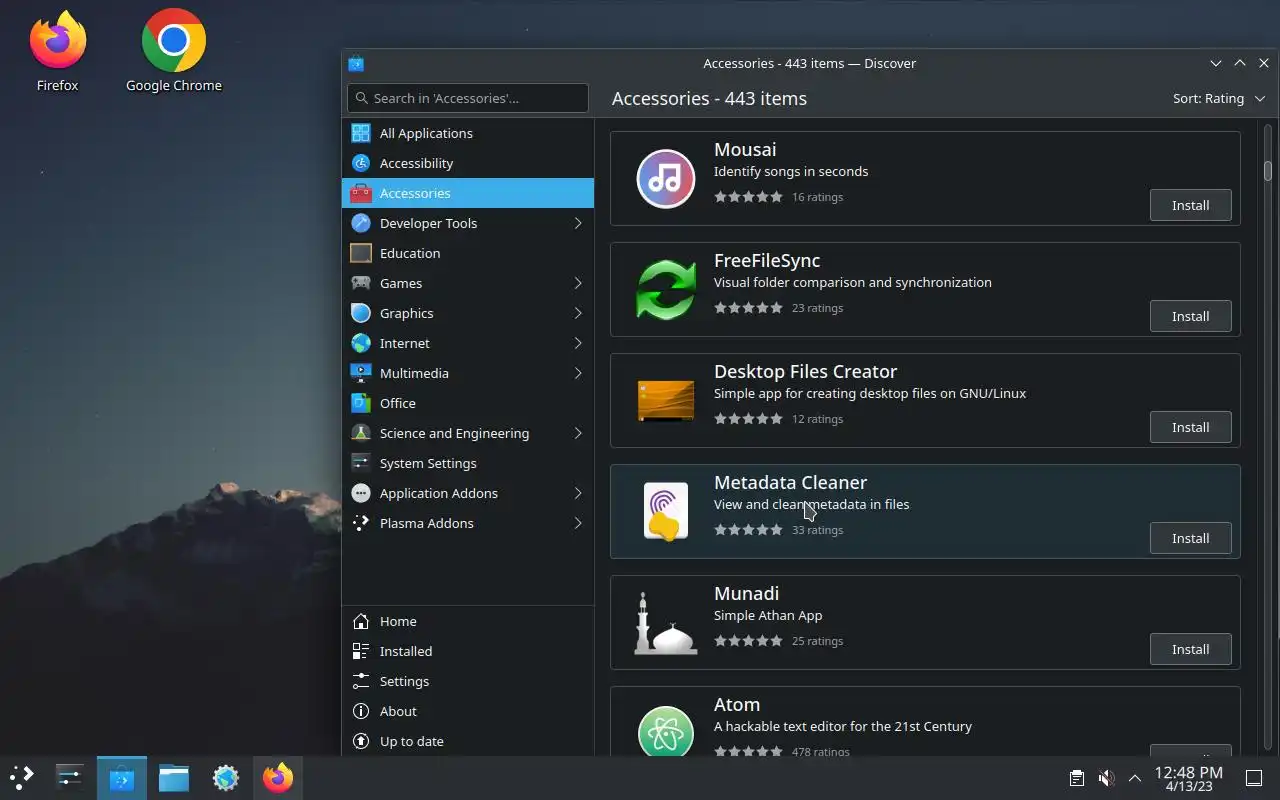The image size is (1280, 800).
Task: Click the clipboard tray icon
Action: (1076, 777)
